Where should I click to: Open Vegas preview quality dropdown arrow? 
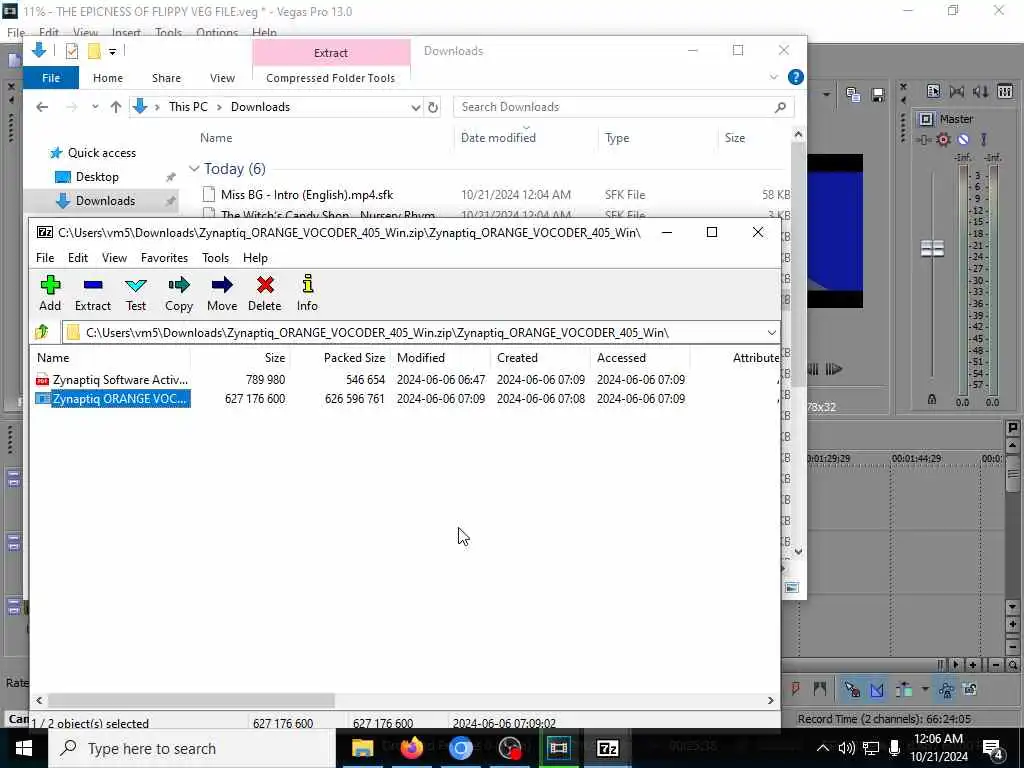click(826, 95)
